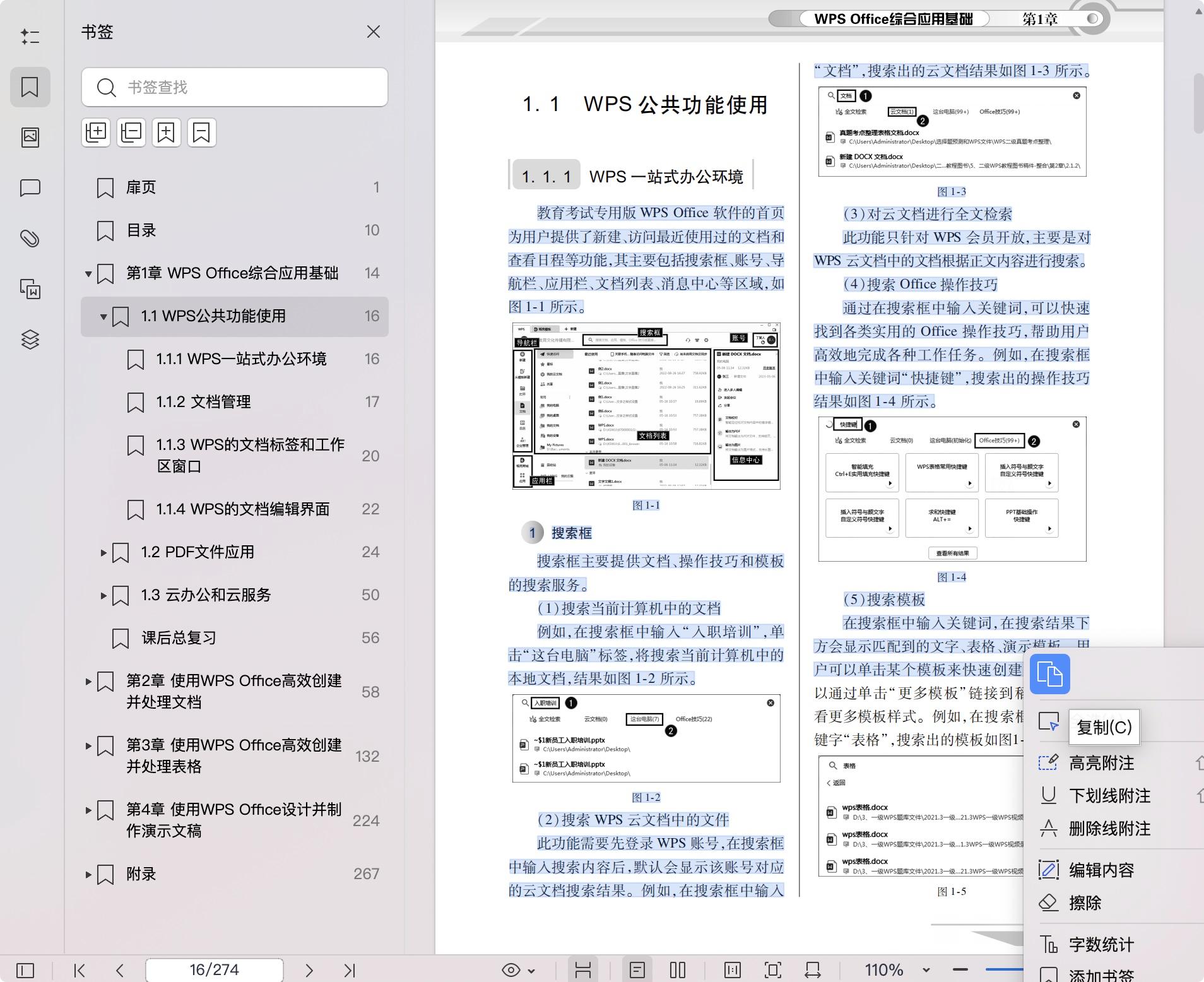Viewport: 1204px width, 982px height.
Task: Click the actual-size 1:1 icon
Action: click(733, 970)
